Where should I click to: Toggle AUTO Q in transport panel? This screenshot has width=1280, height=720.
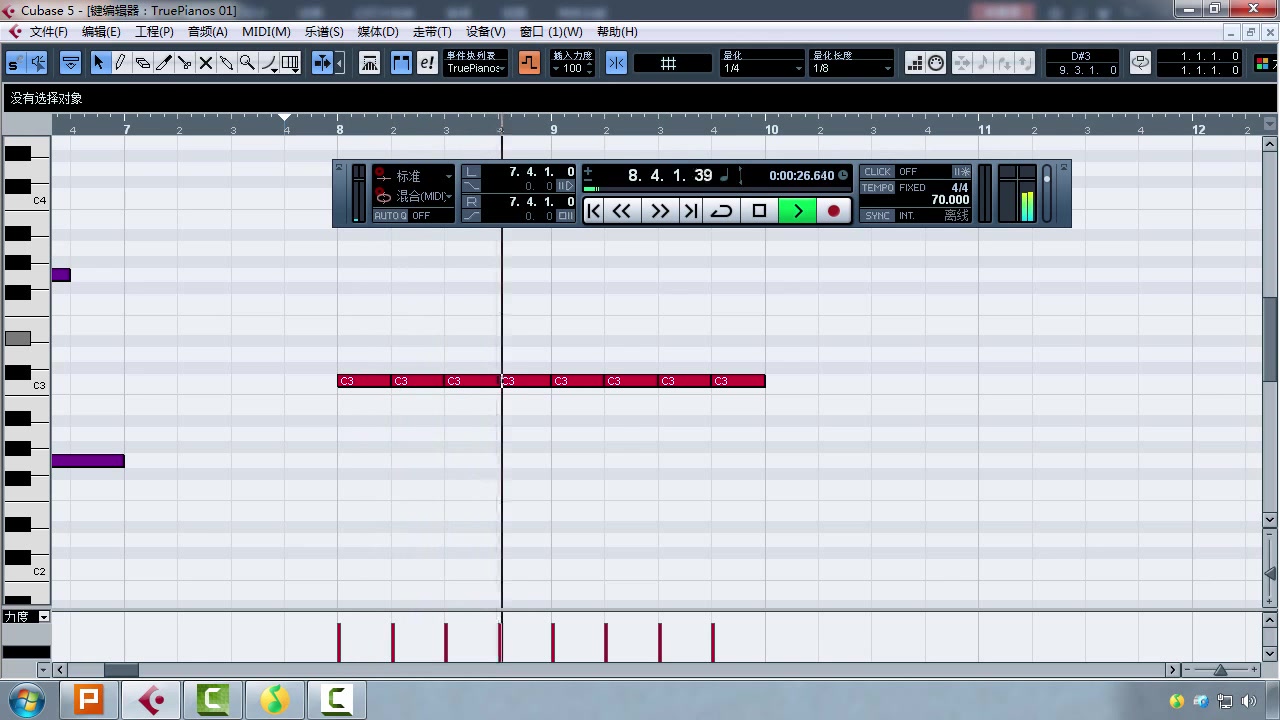coord(390,216)
